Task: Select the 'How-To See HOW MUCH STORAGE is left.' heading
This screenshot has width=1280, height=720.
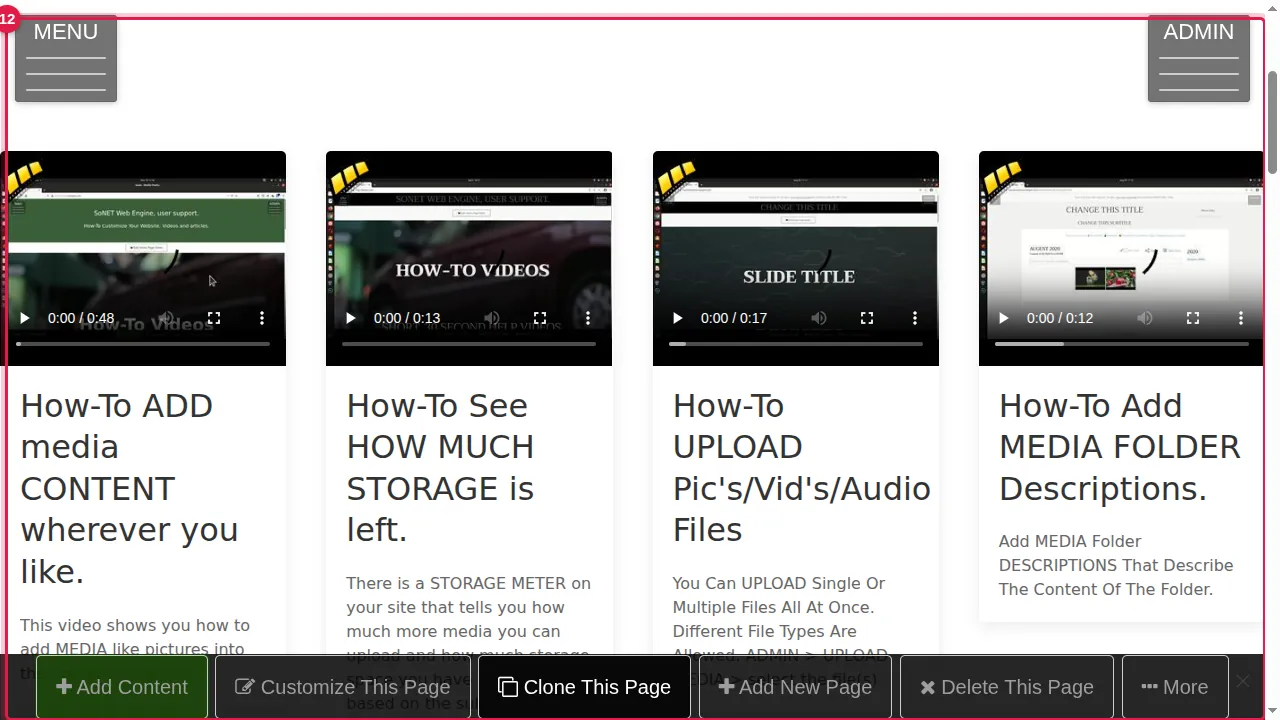Action: click(440, 467)
